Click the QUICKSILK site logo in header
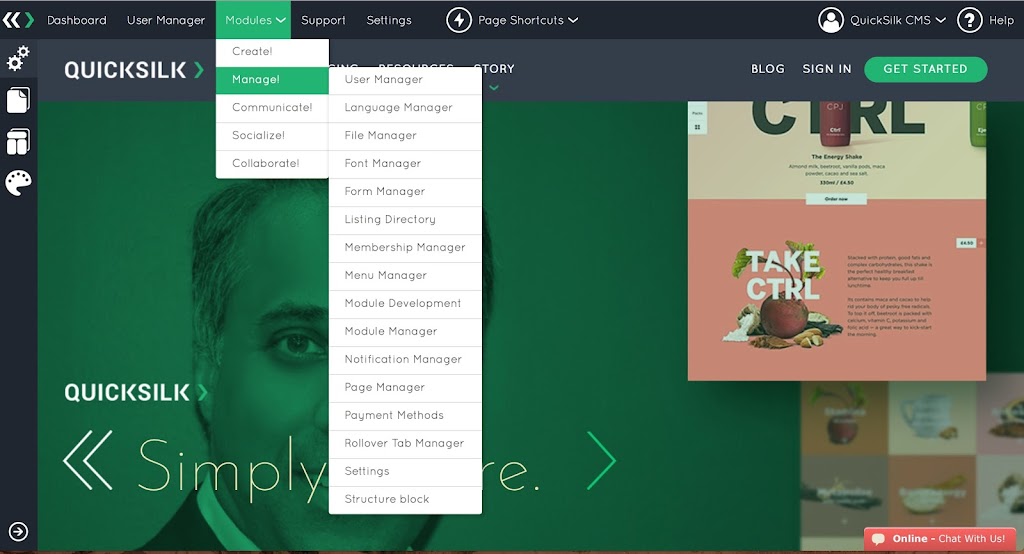 click(x=134, y=70)
